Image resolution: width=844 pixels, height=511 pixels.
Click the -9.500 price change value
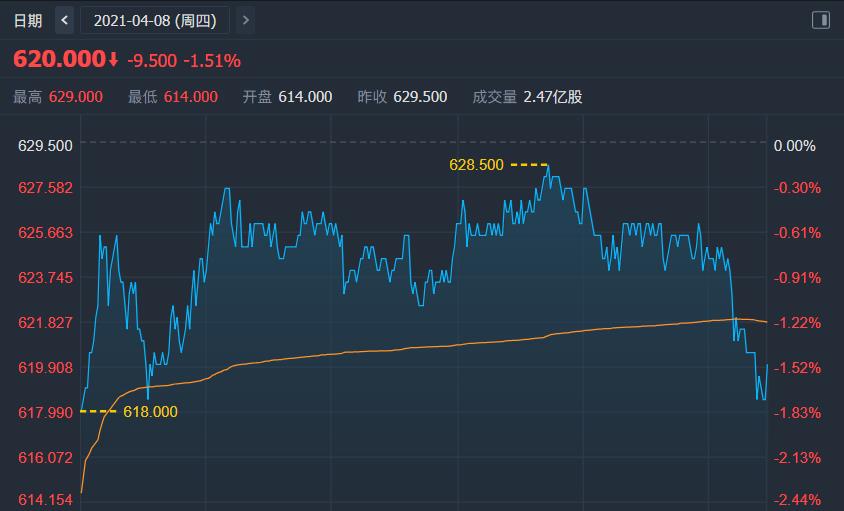click(x=152, y=61)
